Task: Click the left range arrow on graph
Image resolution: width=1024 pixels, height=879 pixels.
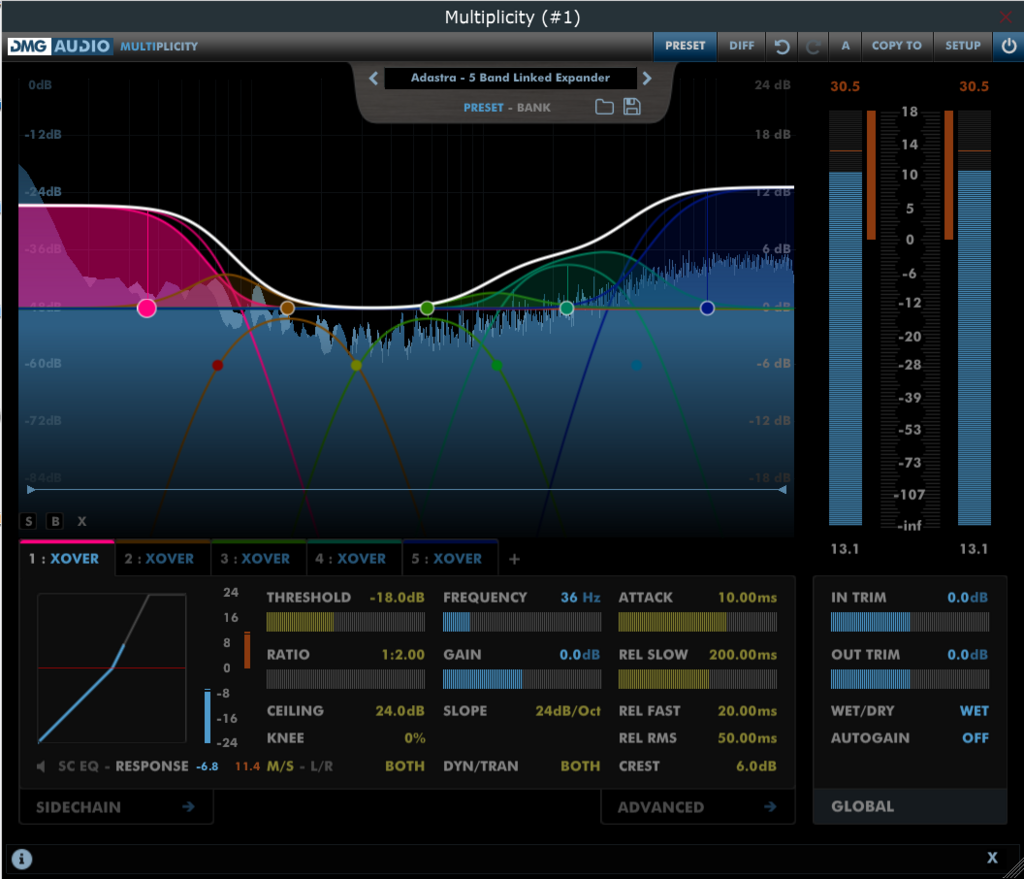Action: point(31,489)
